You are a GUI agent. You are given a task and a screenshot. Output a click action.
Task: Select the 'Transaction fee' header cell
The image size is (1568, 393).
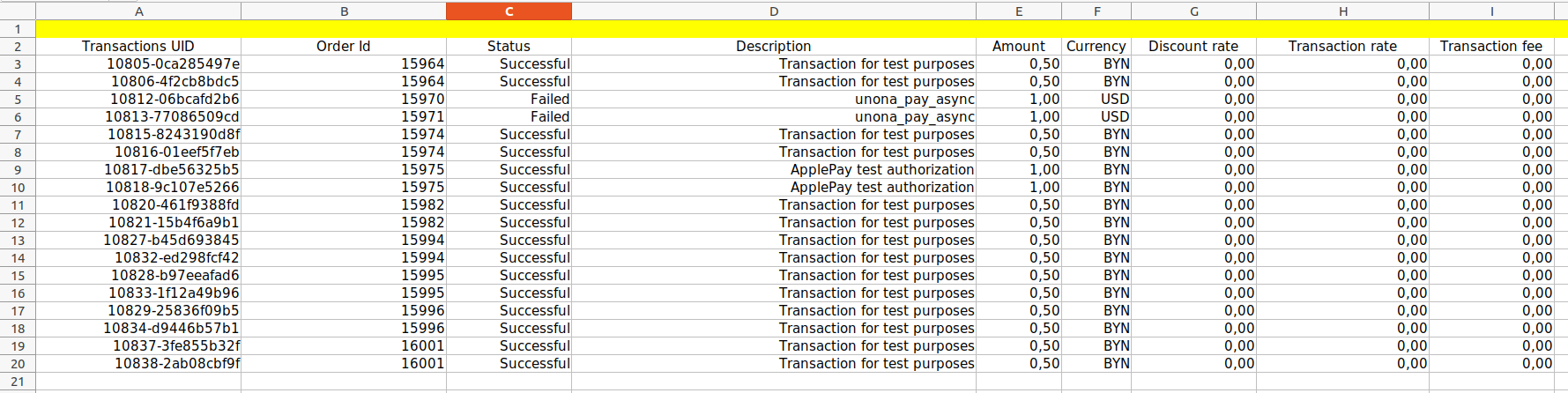pyautogui.click(x=1490, y=47)
